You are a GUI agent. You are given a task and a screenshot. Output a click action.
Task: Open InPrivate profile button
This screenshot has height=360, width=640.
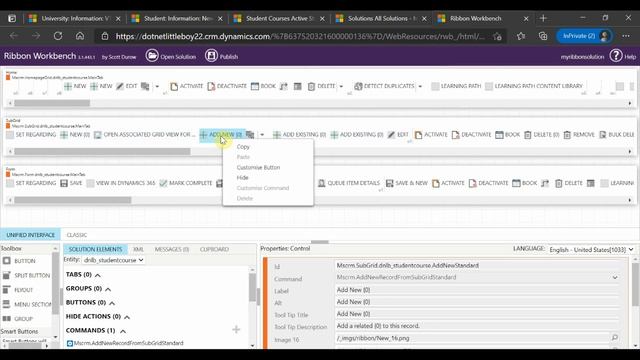point(584,36)
